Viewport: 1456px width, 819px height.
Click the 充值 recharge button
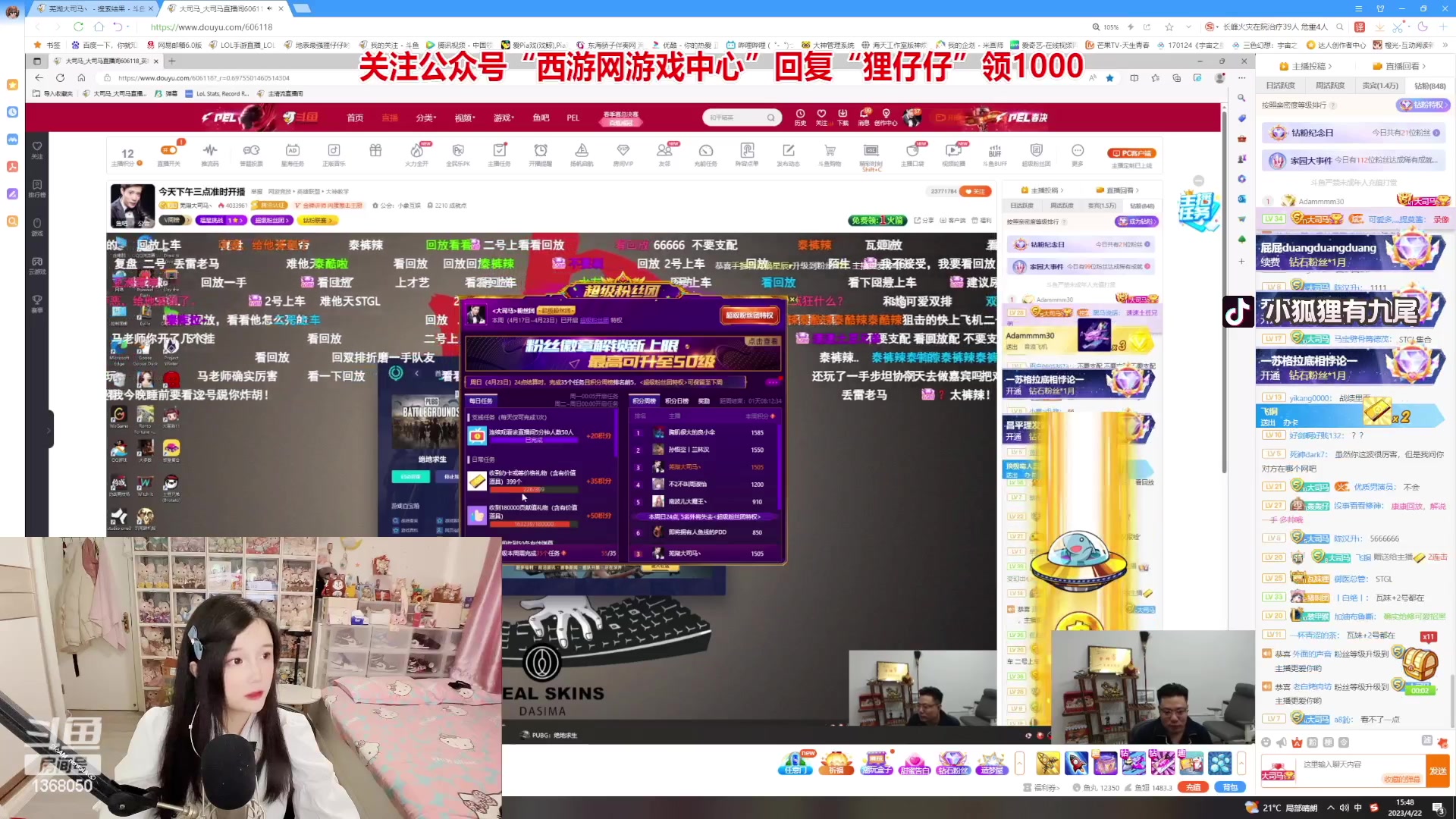pos(1193,787)
